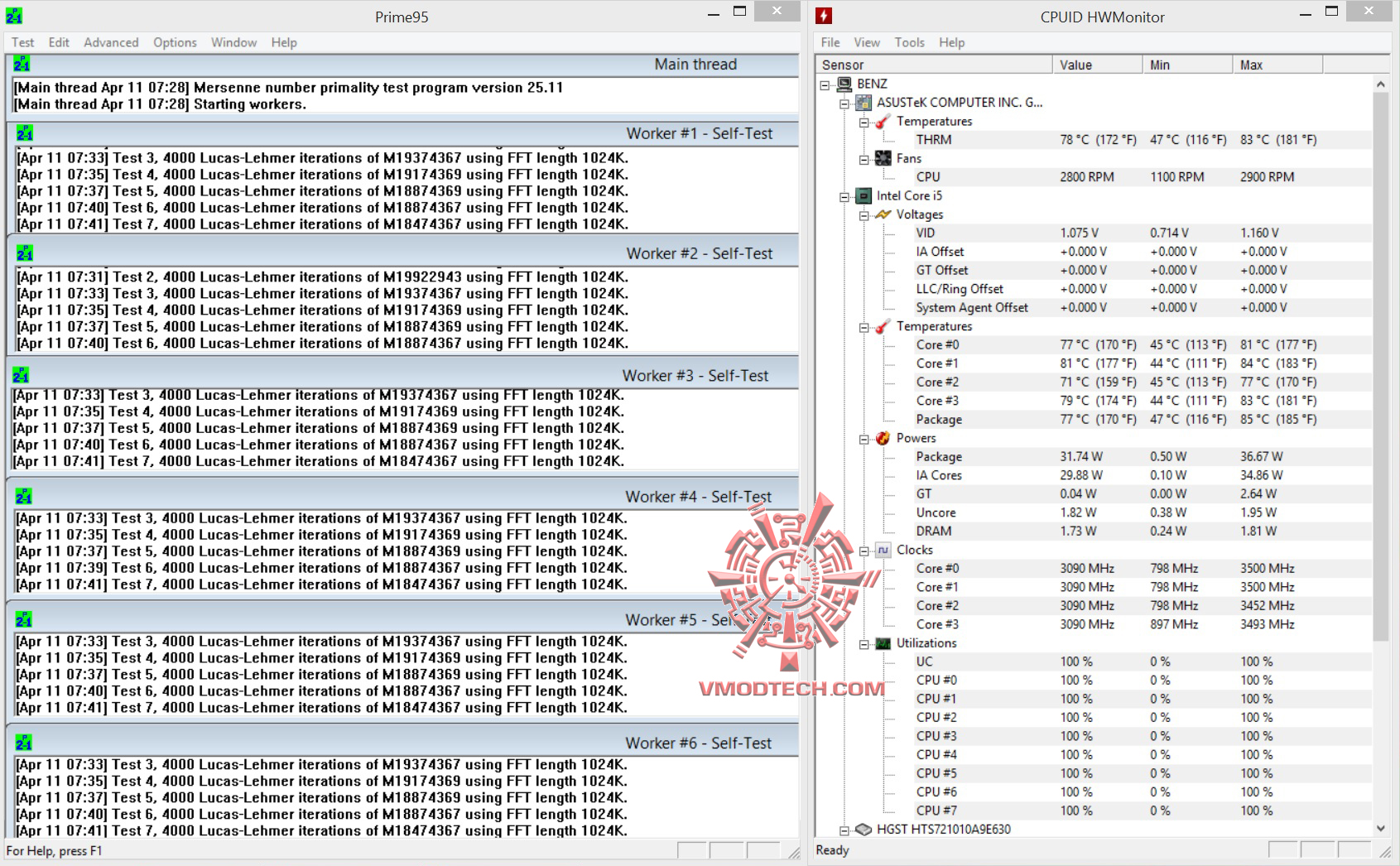The height and width of the screenshot is (866, 1400).
Task: Collapse the Intel Core i5 node
Action: 844,196
